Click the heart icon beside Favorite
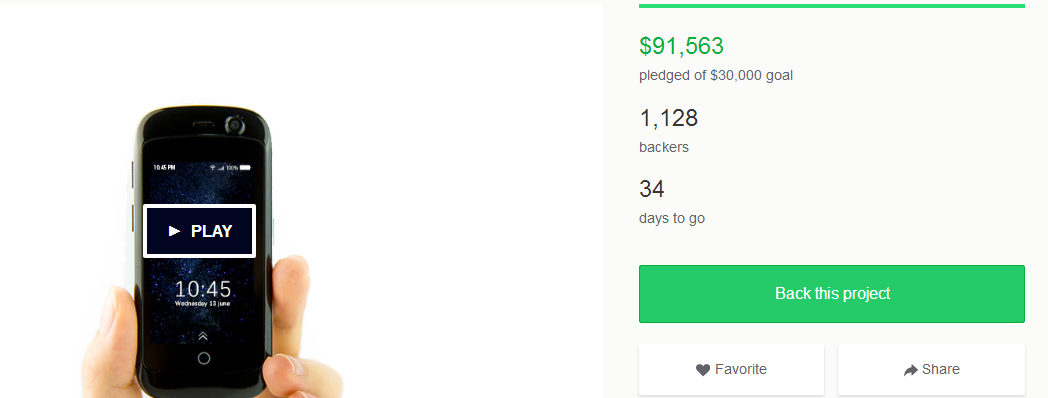1048x398 pixels. coord(702,370)
